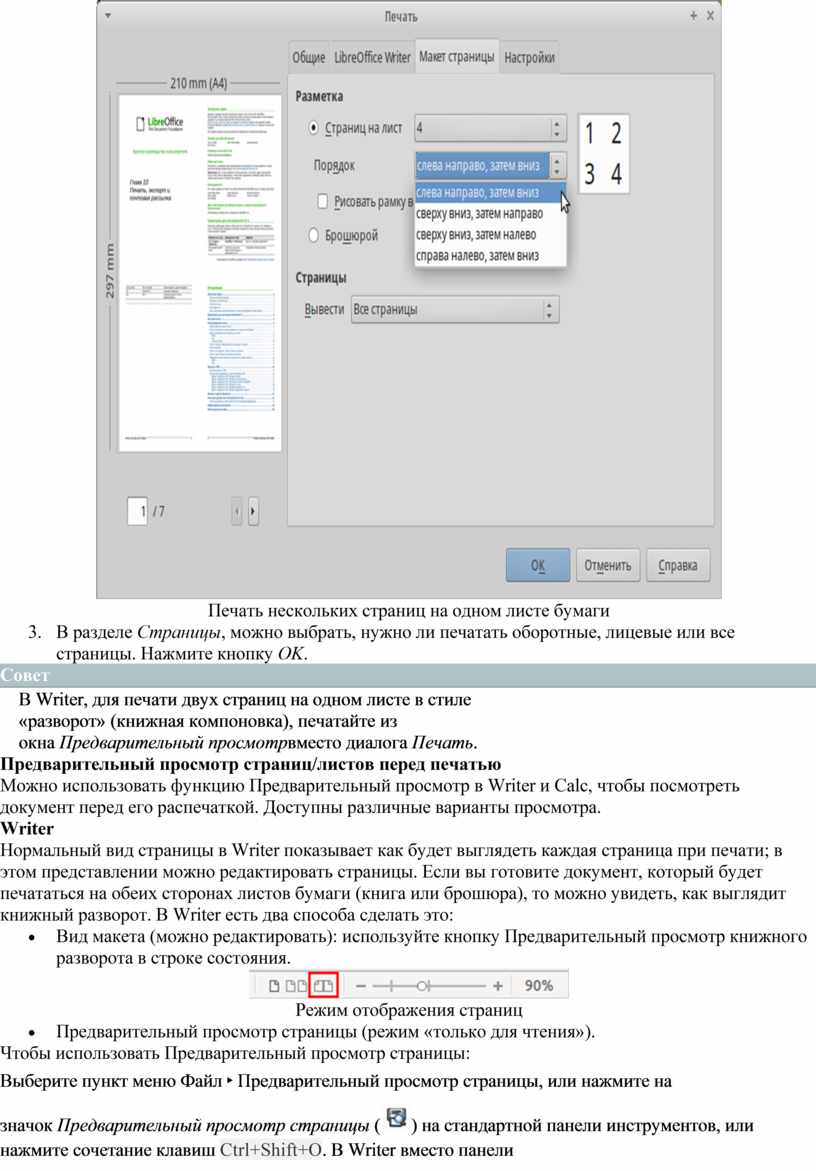The width and height of the screenshot is (816, 1171).
Task: Click the 'Совет' tip header
Action: point(25,675)
